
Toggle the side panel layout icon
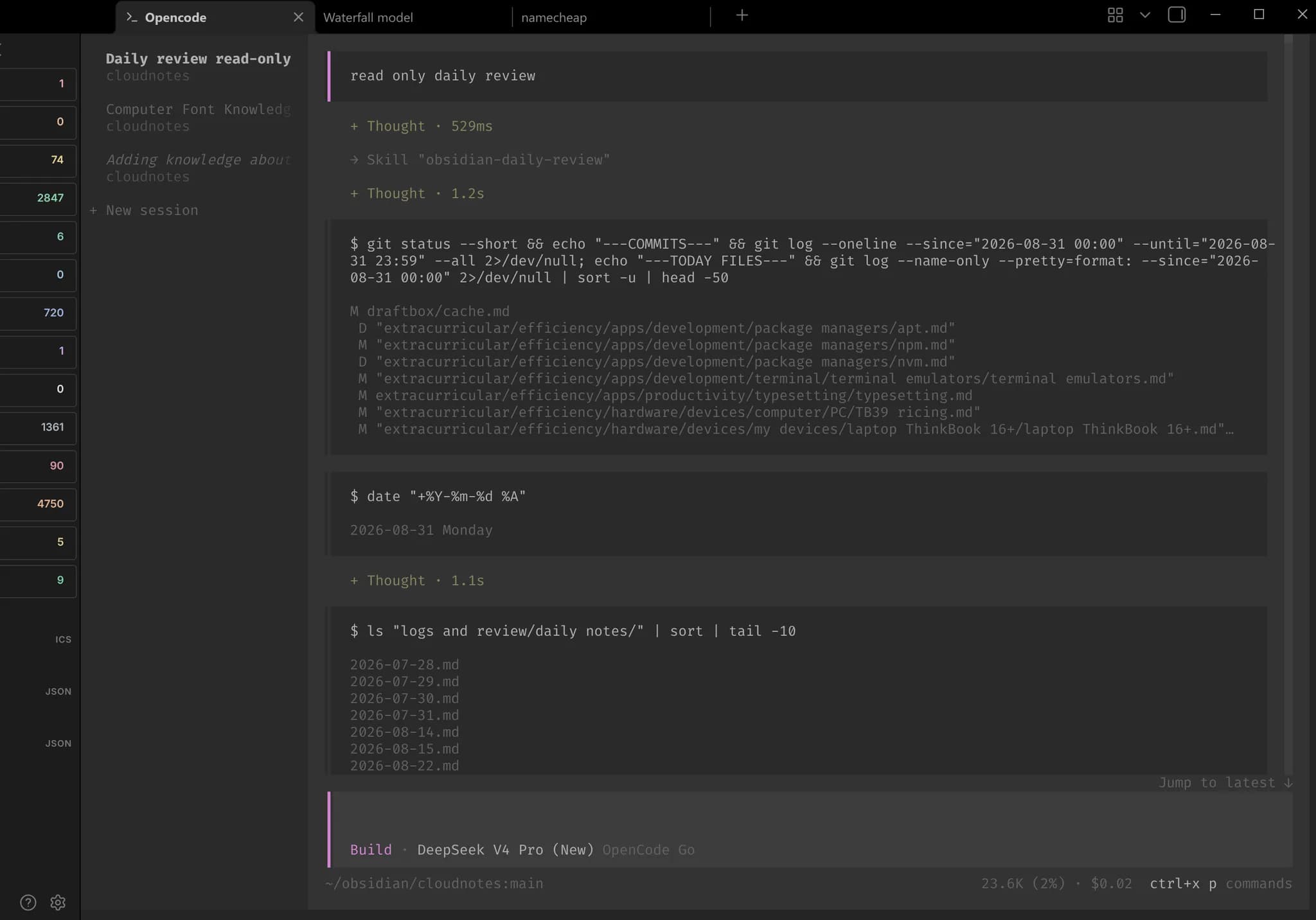pos(1177,15)
